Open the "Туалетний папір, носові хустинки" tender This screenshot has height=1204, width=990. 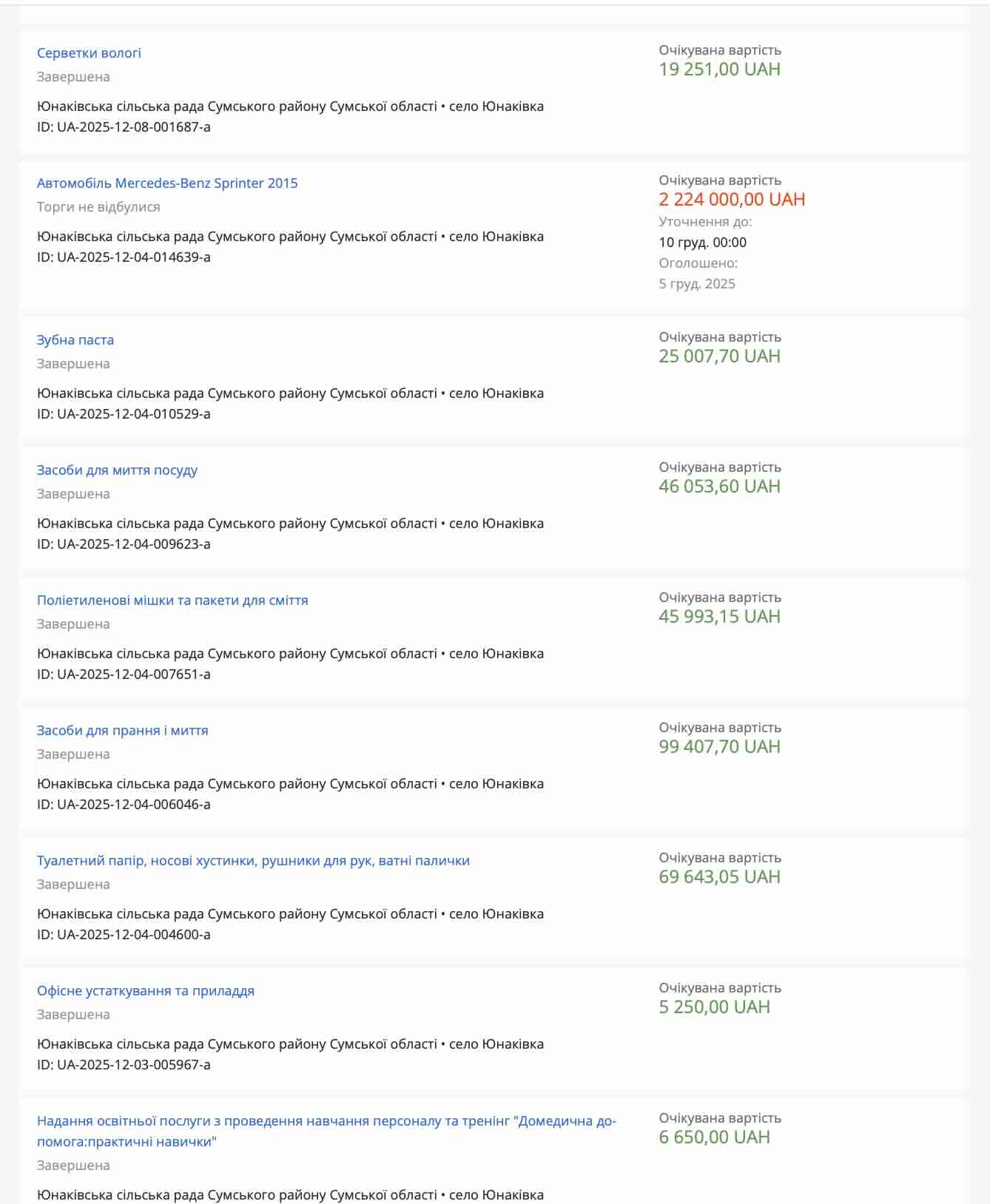click(253, 861)
